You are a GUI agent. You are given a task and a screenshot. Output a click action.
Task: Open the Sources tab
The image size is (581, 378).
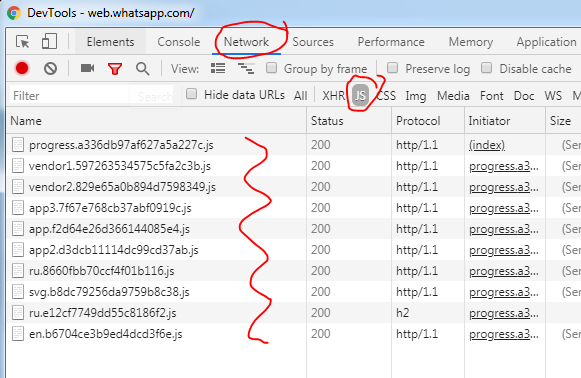(313, 42)
